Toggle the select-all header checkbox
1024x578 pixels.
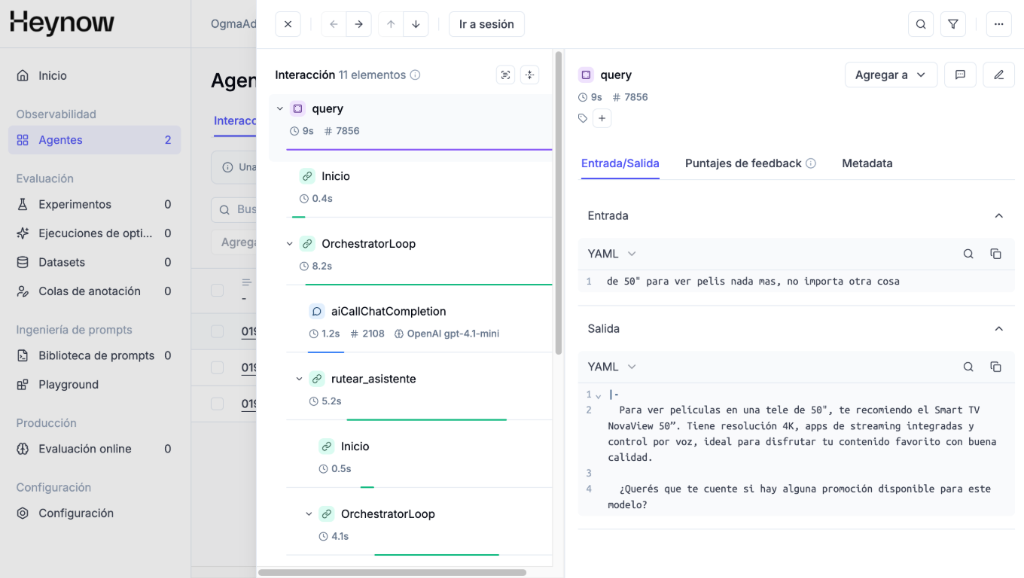(218, 291)
